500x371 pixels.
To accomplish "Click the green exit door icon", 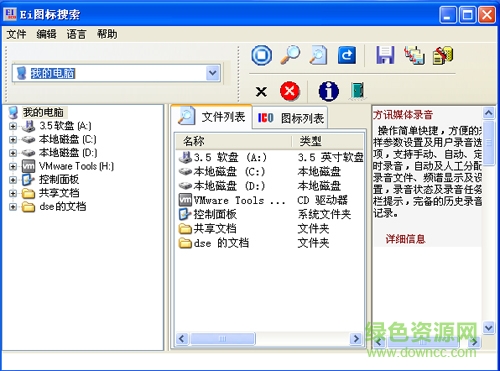I will (357, 90).
